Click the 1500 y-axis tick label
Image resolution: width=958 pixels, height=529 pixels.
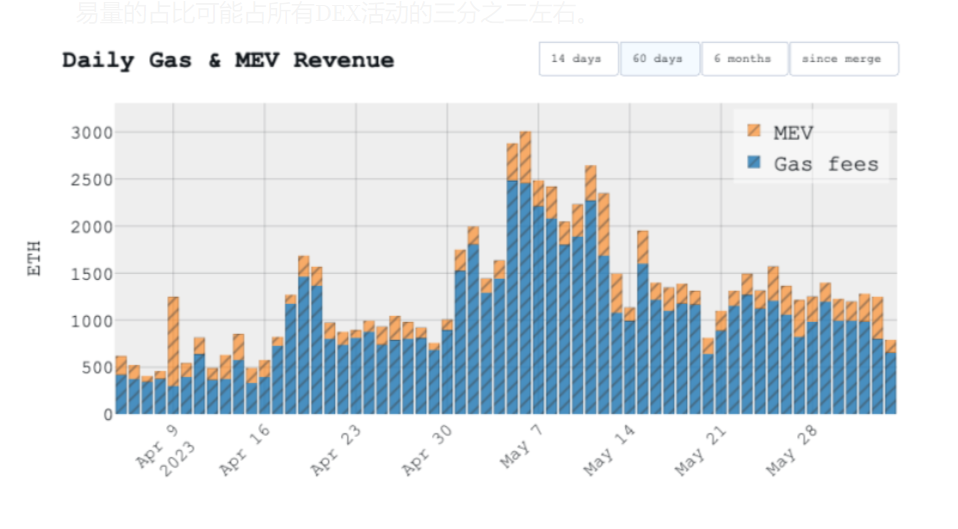click(92, 274)
